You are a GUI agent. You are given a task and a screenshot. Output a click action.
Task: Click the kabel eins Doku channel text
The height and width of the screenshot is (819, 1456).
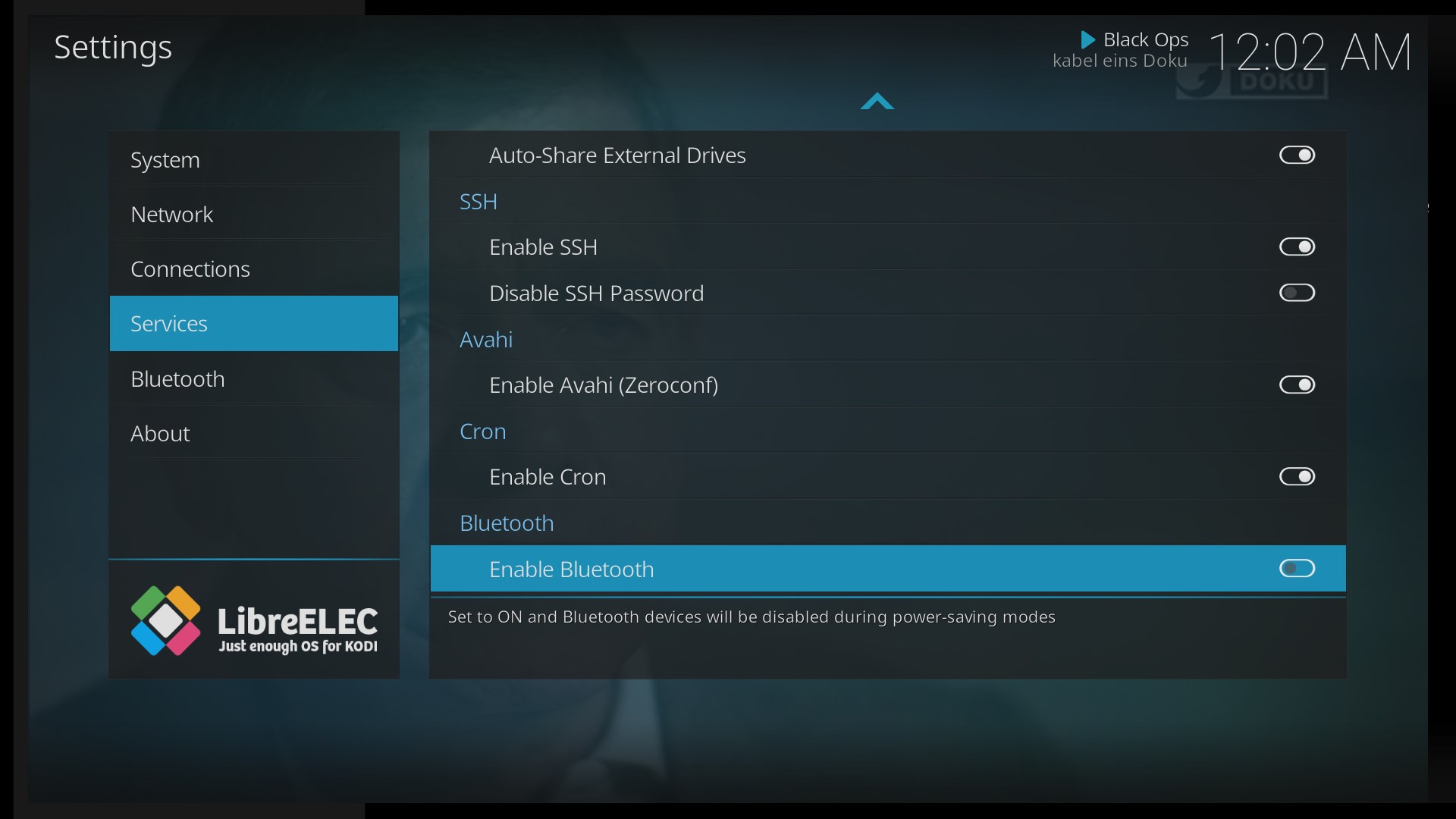coord(1119,61)
